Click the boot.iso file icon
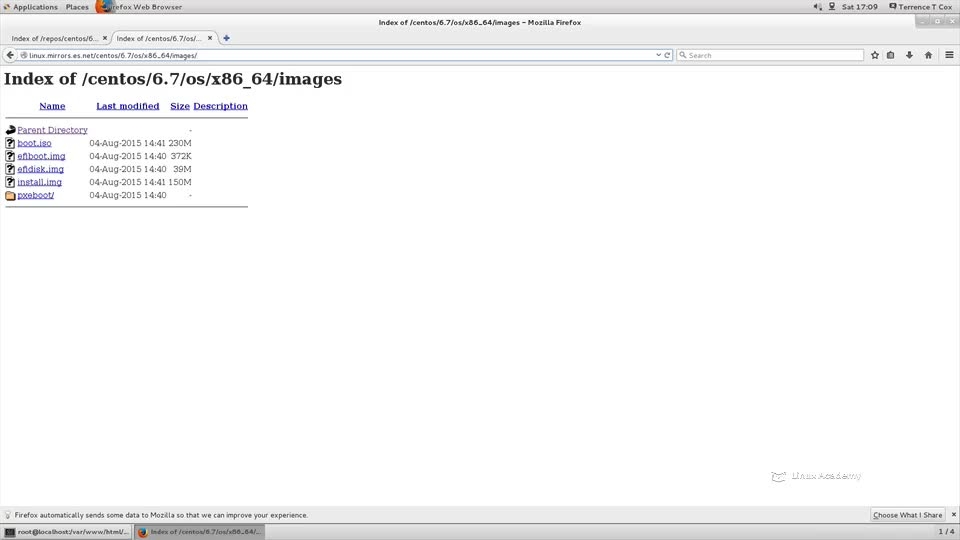Viewport: 960px width, 540px height. [10, 143]
